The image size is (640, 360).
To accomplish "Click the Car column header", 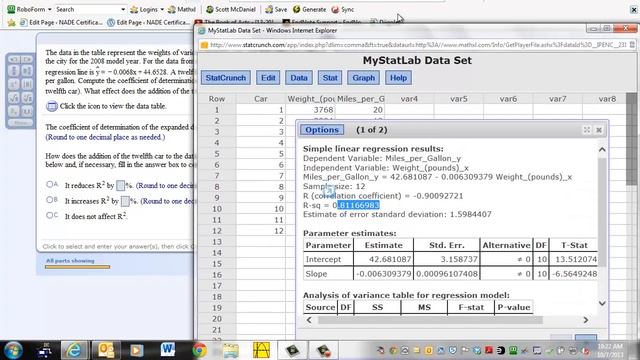I will [x=261, y=99].
